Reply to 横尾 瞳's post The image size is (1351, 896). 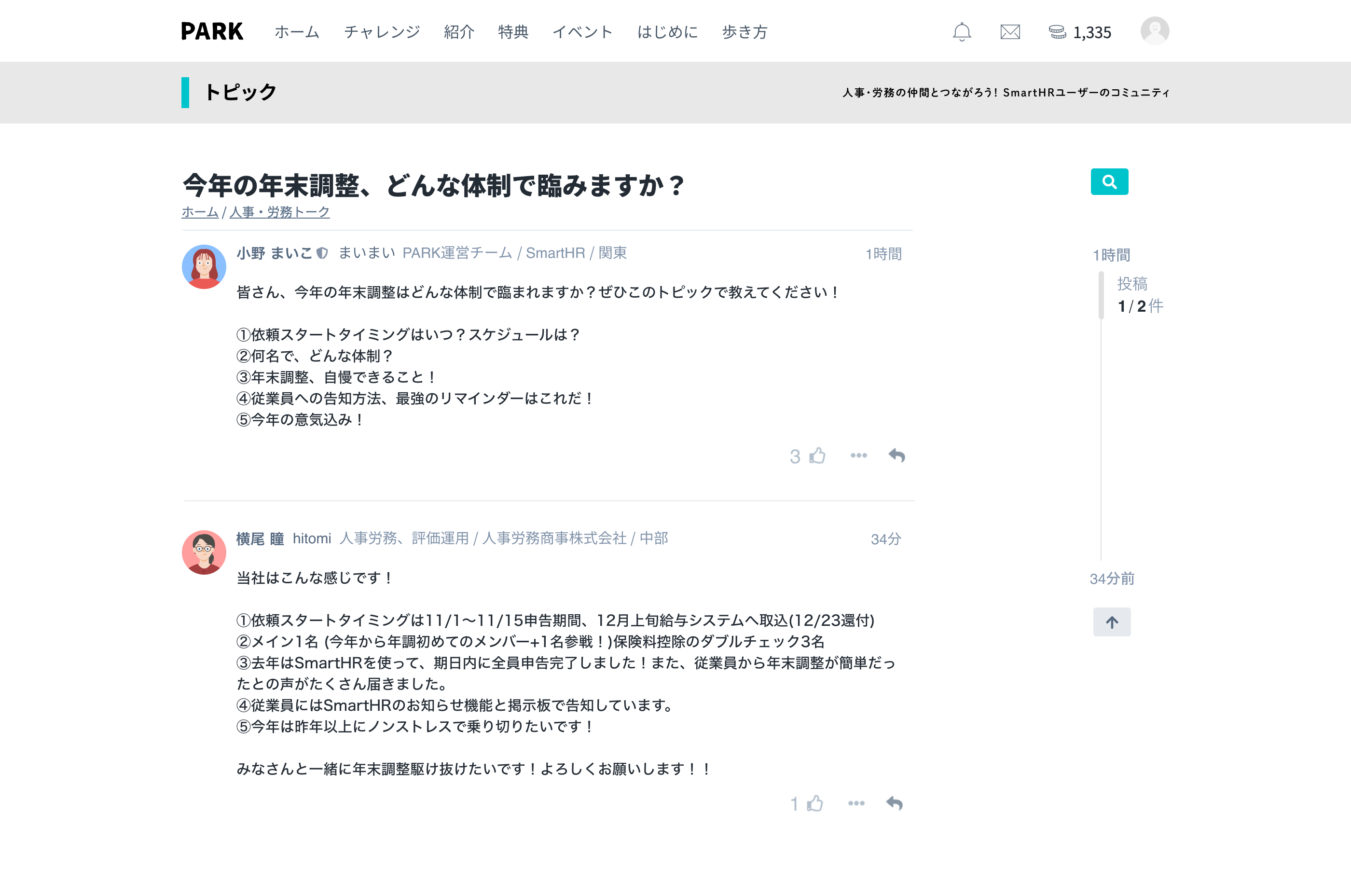[x=895, y=803]
